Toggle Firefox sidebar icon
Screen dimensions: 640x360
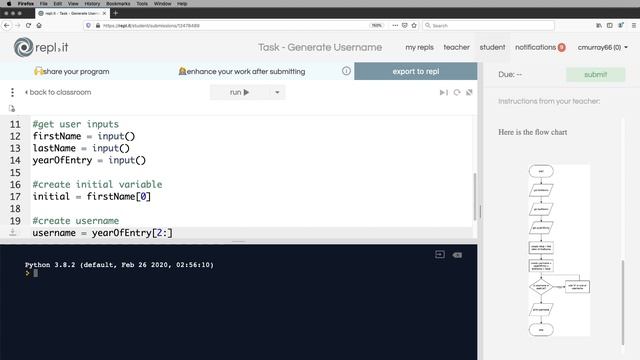[609, 25]
